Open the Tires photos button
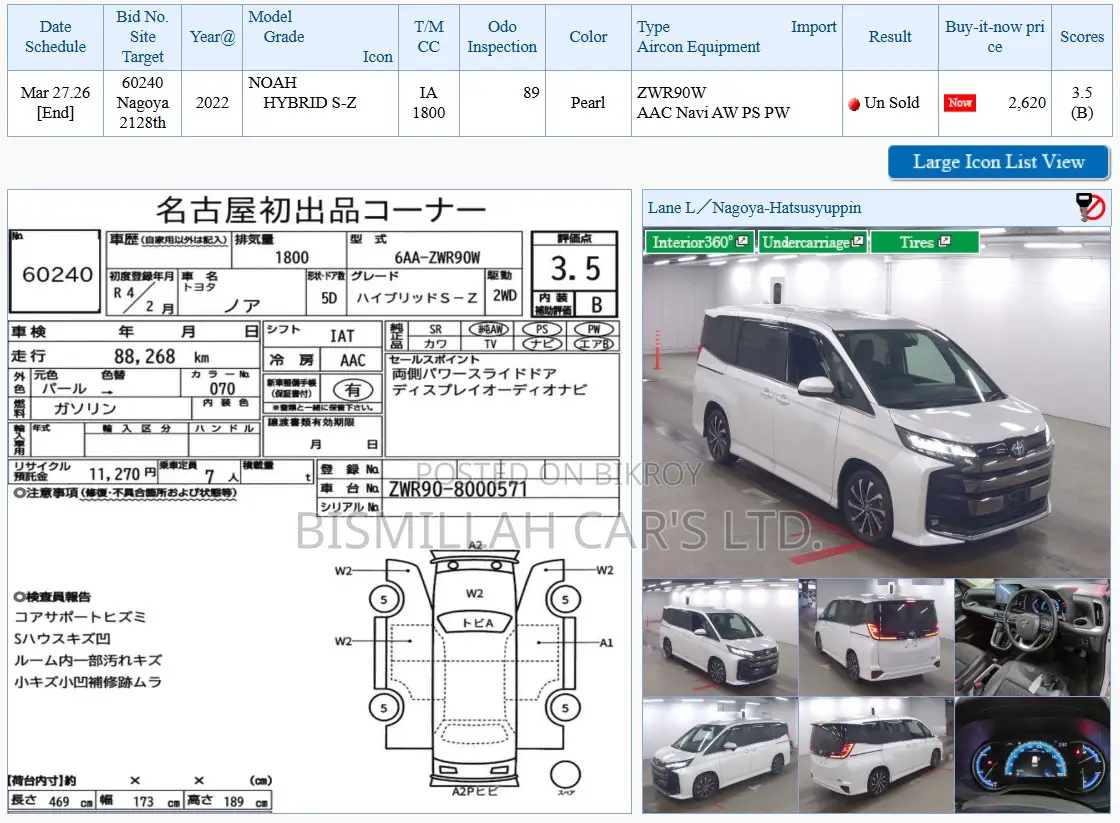Image resolution: width=1120 pixels, height=823 pixels. (x=924, y=242)
